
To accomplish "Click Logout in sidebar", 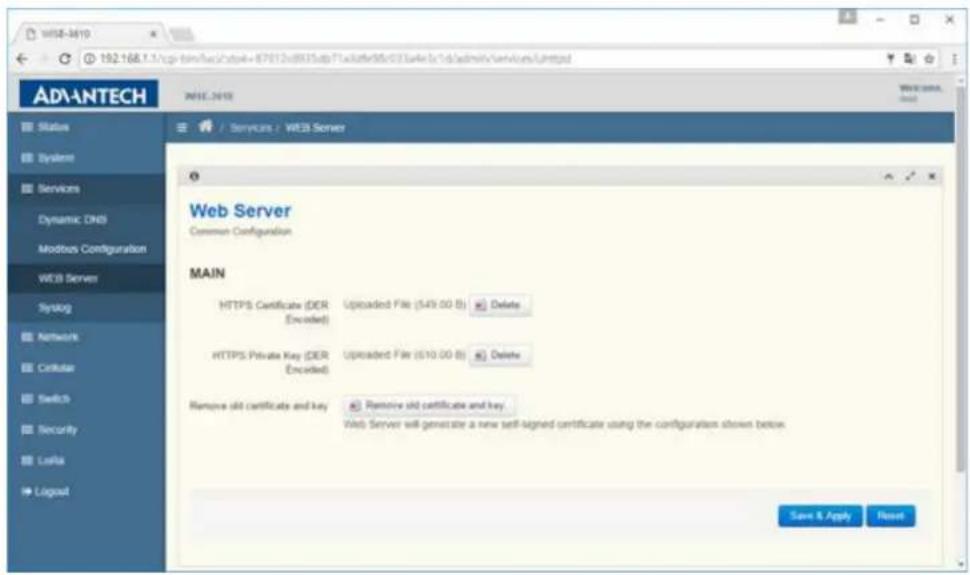I will [x=86, y=491].
